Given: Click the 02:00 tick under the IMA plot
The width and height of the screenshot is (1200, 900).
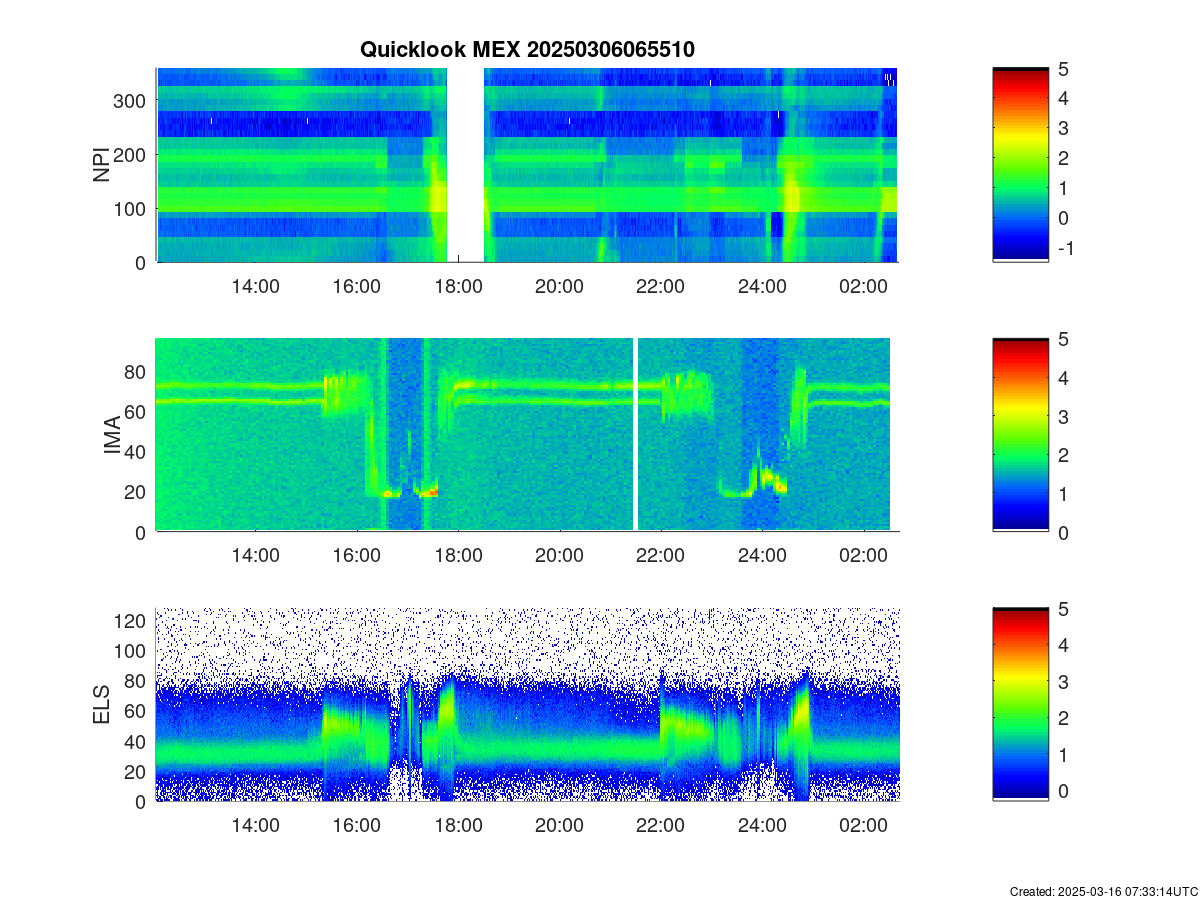Looking at the screenshot, I should point(863,556).
